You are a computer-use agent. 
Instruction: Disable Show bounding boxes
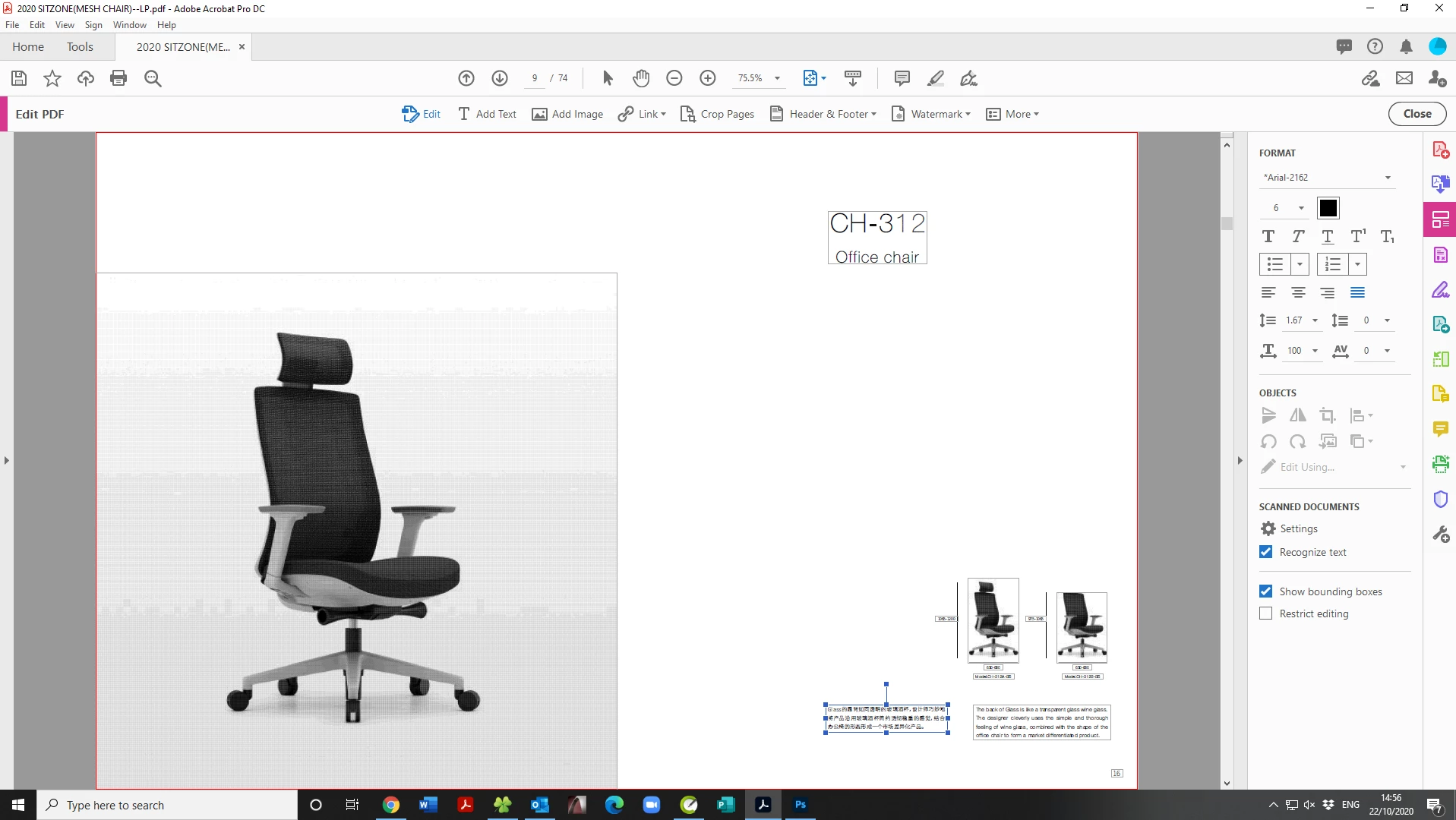1265,591
